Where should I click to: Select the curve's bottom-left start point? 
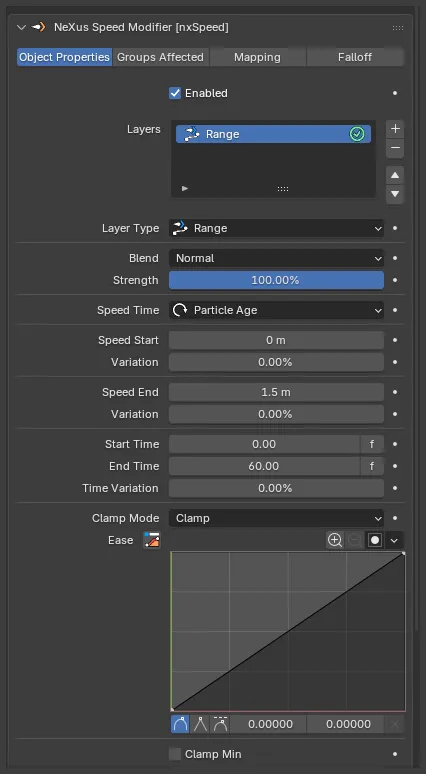point(172,709)
